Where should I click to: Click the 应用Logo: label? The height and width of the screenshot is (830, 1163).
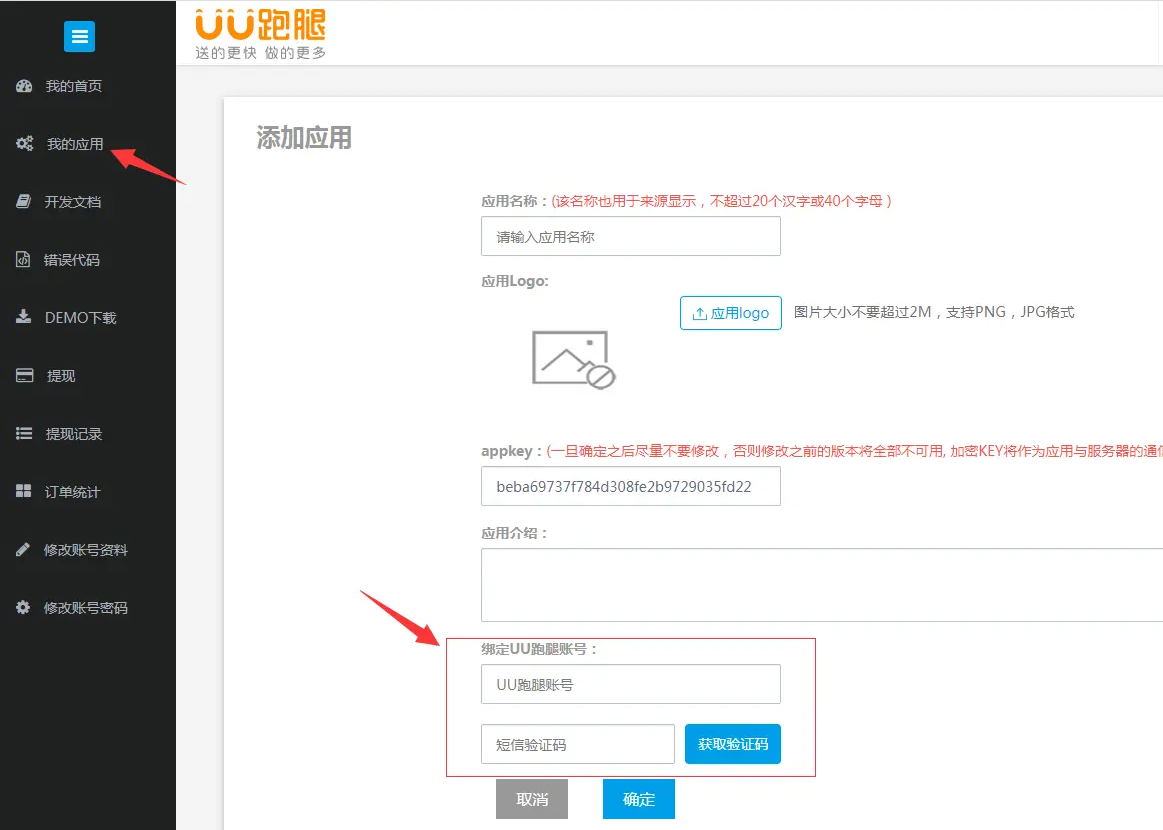click(x=515, y=281)
